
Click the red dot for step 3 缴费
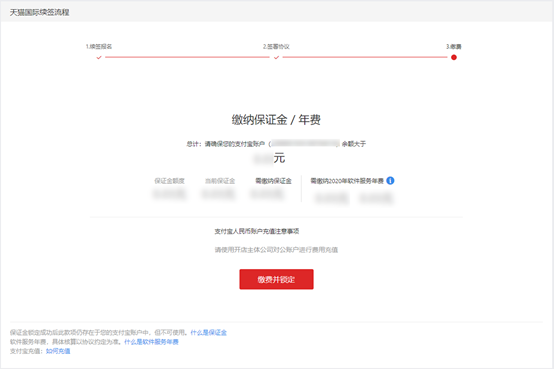454,57
